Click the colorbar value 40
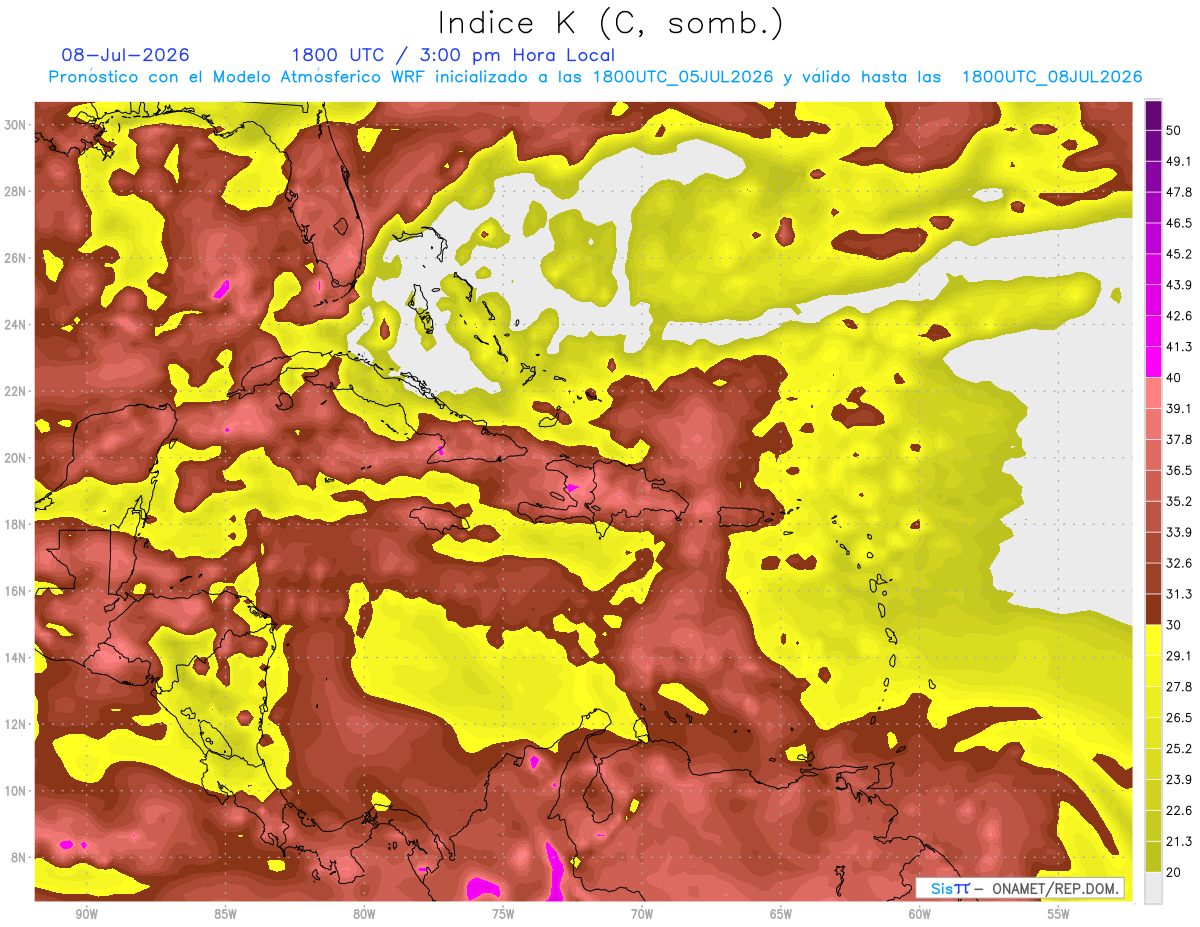 pos(1176,378)
